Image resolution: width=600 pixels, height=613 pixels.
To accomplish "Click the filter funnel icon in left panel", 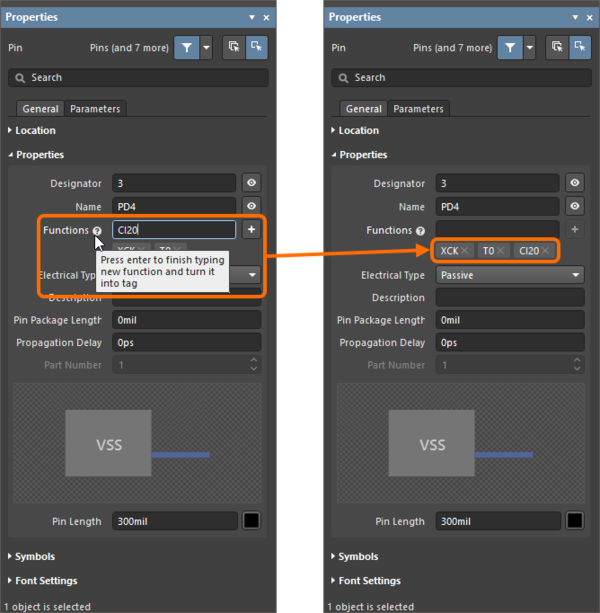I will tap(186, 47).
